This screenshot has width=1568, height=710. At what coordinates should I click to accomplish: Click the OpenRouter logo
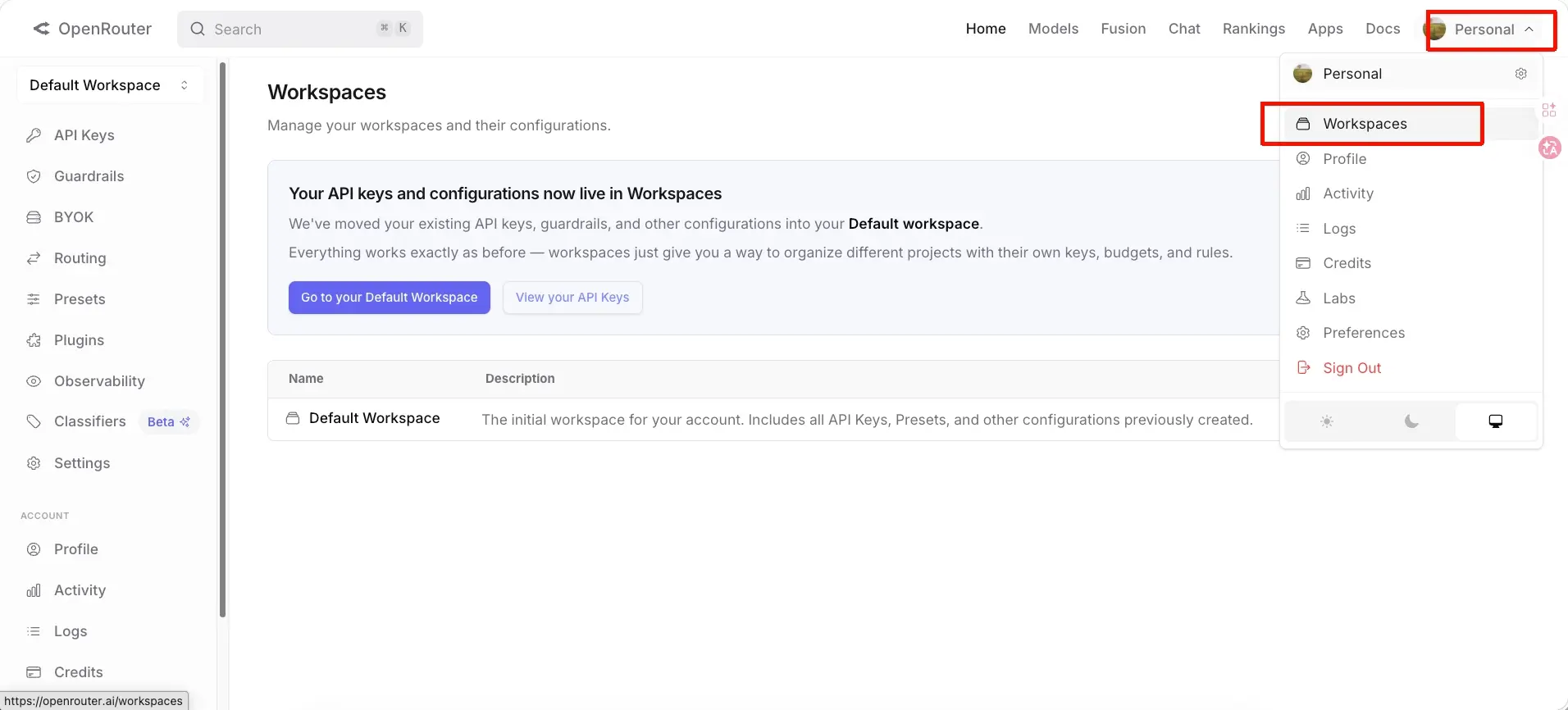click(92, 29)
